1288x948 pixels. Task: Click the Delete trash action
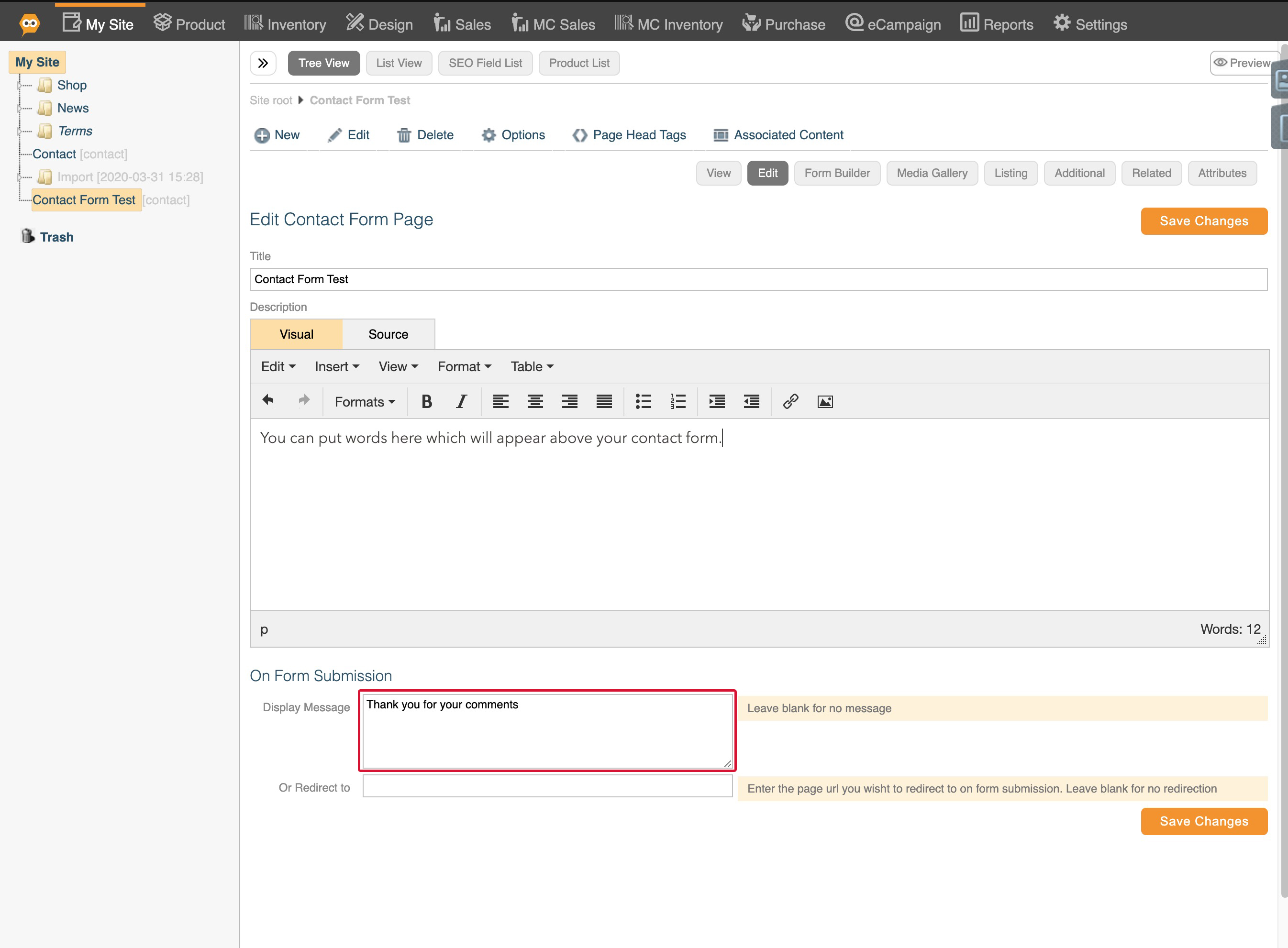click(425, 135)
